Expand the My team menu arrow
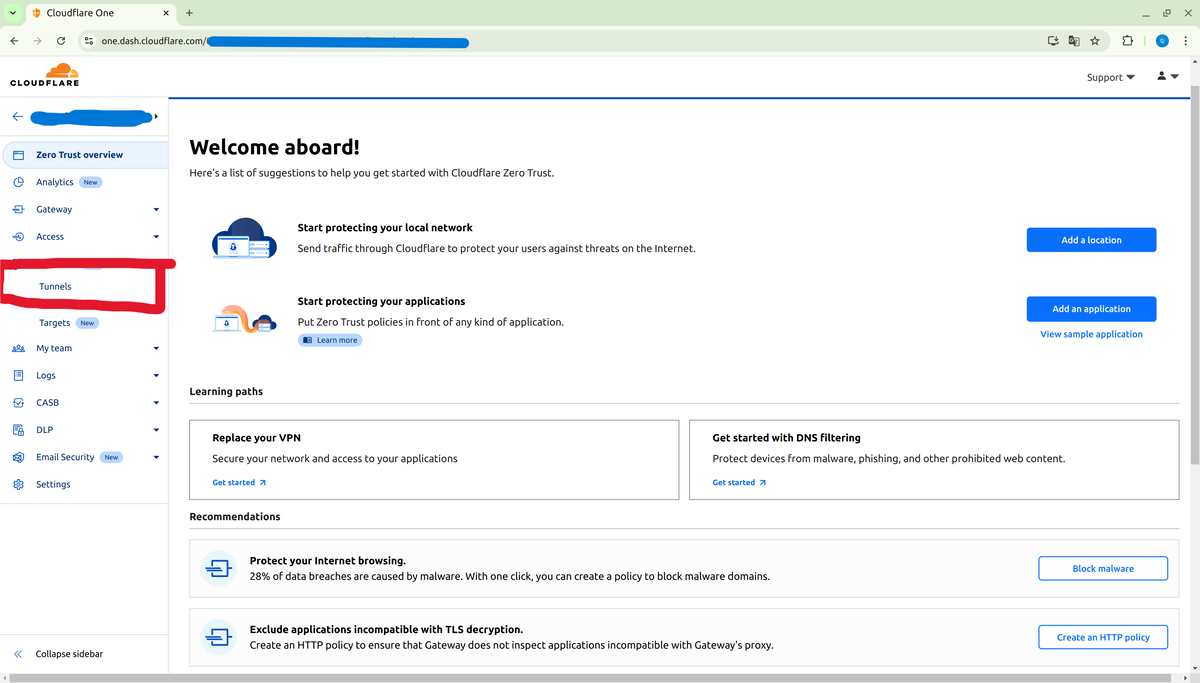The height and width of the screenshot is (683, 1200). point(156,349)
